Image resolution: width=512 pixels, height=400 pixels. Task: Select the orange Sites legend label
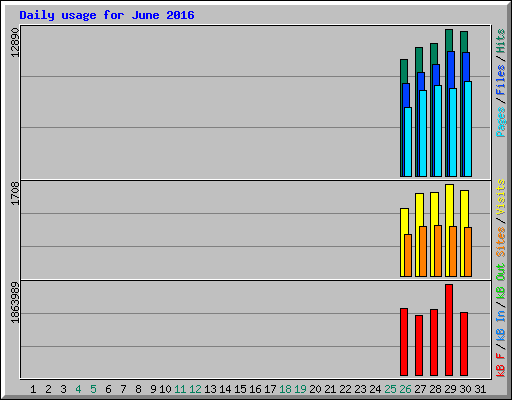coord(500,242)
